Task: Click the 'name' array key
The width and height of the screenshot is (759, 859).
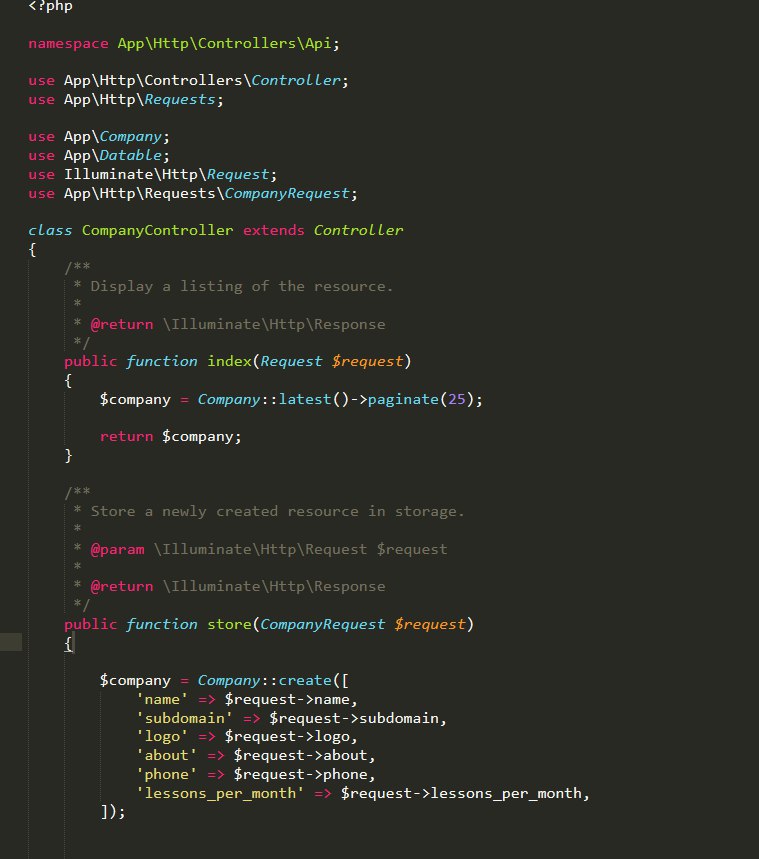Action: (162, 700)
